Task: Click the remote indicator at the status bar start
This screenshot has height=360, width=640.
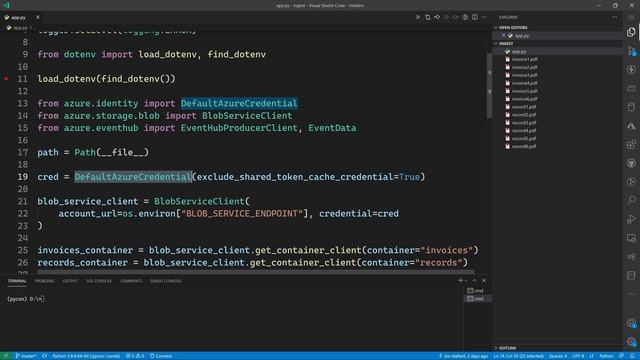Action: click(x=6, y=356)
